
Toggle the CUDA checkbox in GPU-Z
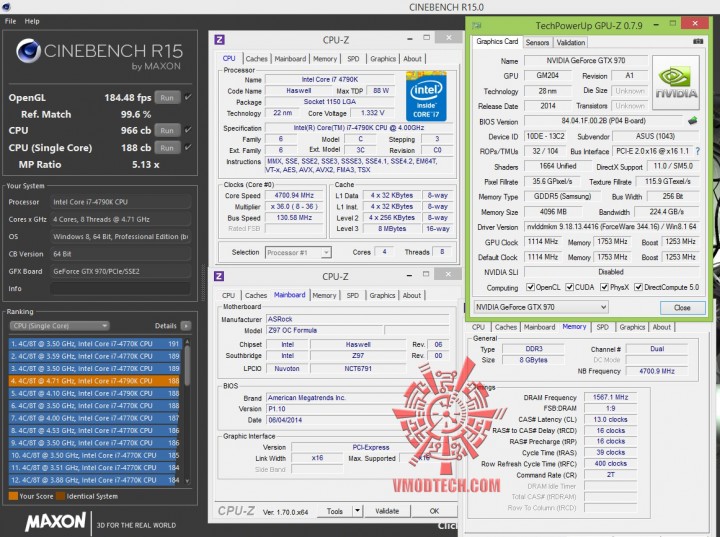coord(569,287)
